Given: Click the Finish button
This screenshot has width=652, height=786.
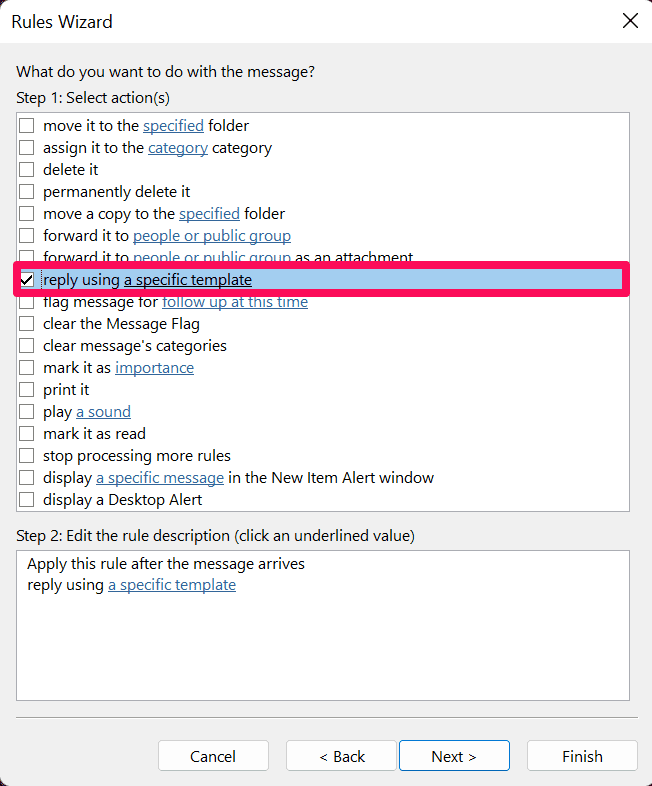Looking at the screenshot, I should click(582, 756).
